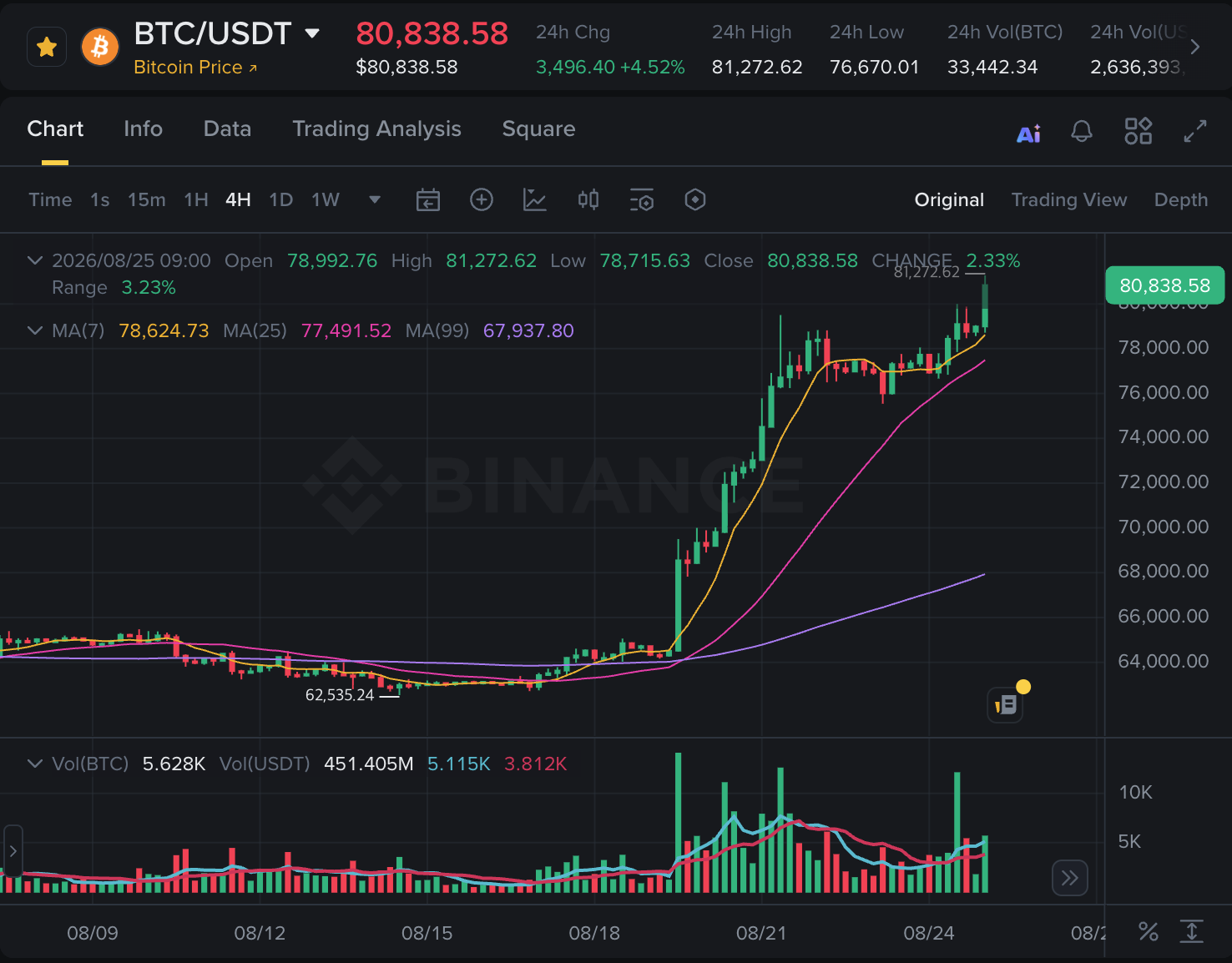Switch chart view to Depth
The width and height of the screenshot is (1232, 963).
point(1180,199)
